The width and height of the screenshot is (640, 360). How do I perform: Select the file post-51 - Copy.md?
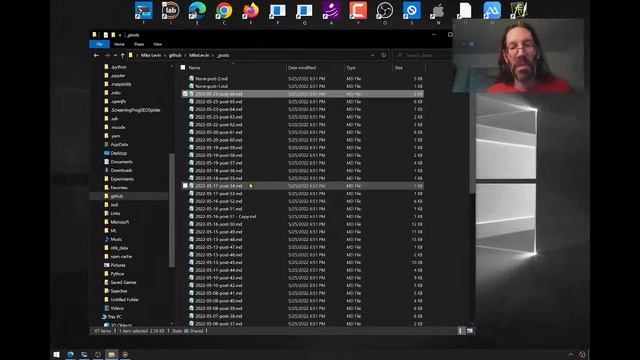point(225,216)
